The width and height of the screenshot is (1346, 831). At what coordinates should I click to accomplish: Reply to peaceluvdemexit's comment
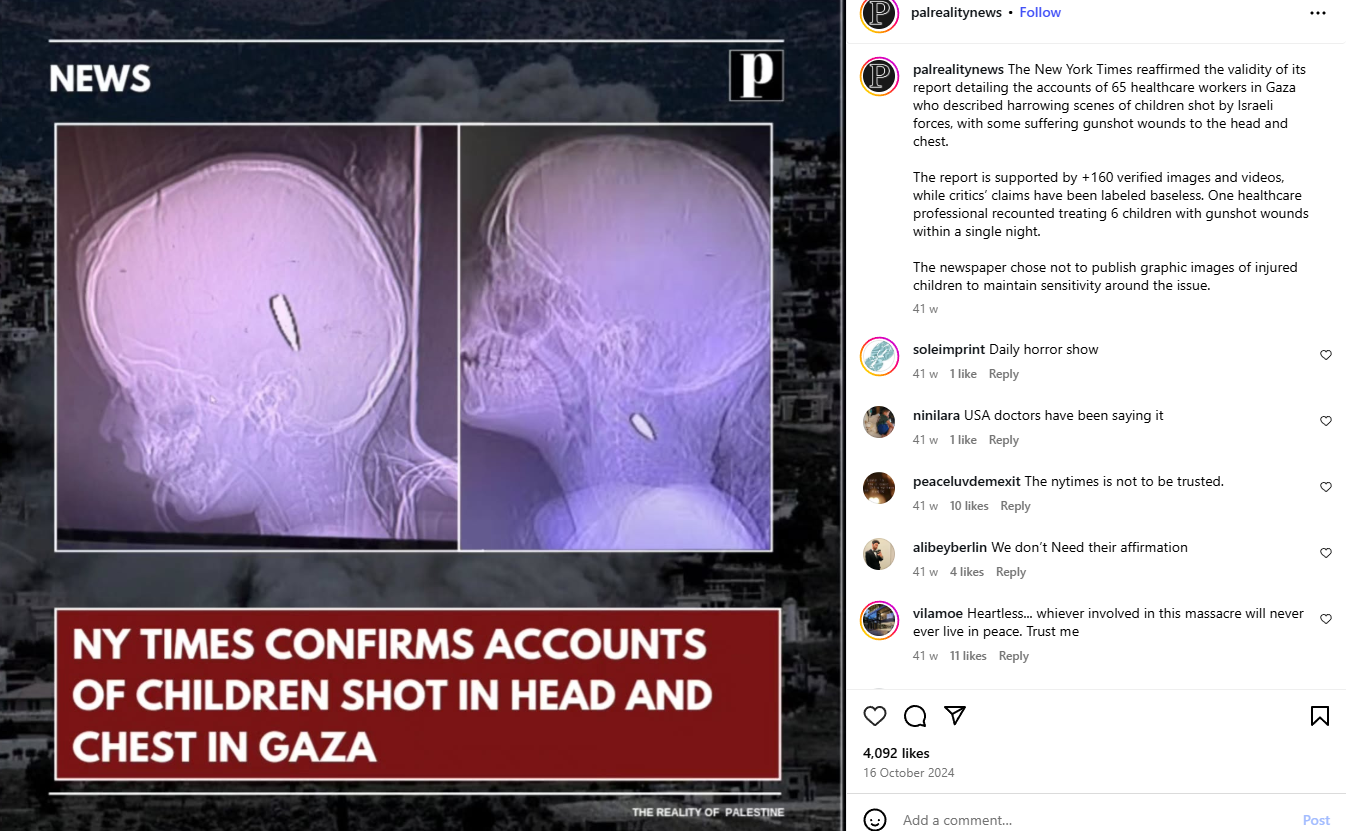[x=1015, y=506]
